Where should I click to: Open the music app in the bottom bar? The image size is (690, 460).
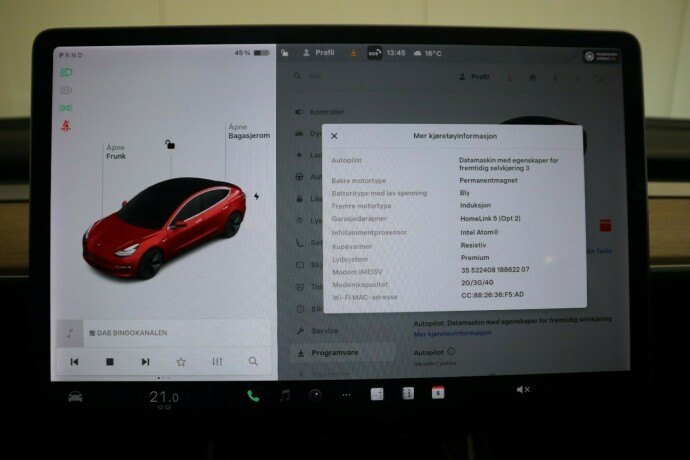[285, 395]
